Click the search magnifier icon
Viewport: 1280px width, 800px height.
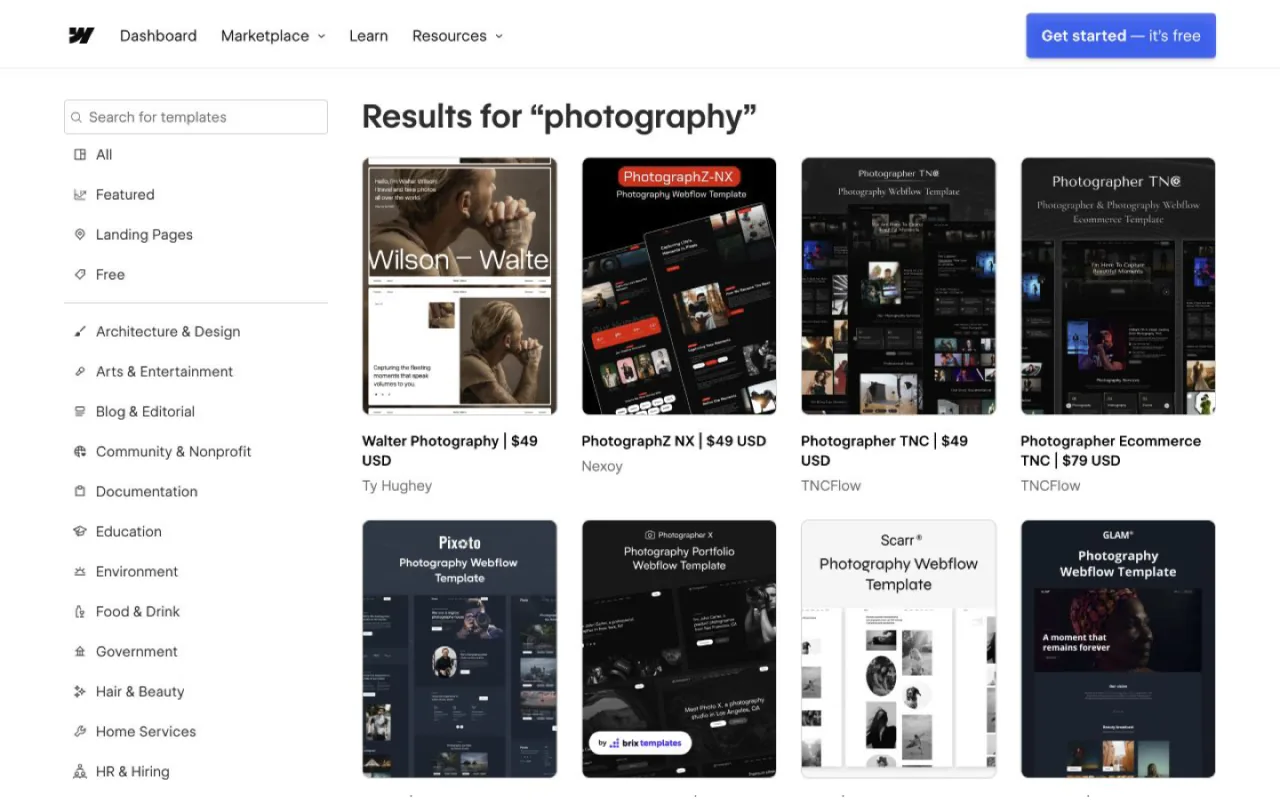(x=76, y=117)
